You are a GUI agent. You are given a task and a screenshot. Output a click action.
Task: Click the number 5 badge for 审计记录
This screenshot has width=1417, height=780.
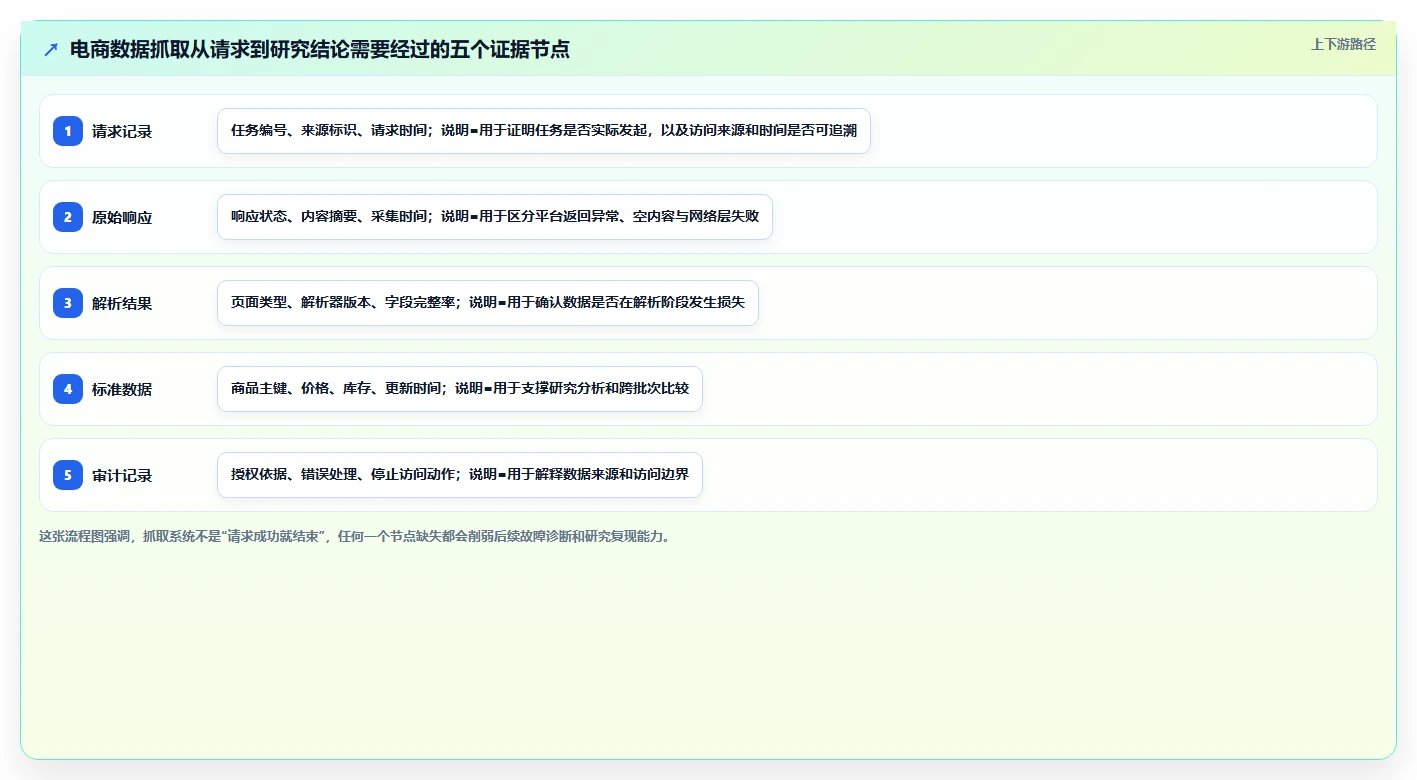pyautogui.click(x=68, y=475)
